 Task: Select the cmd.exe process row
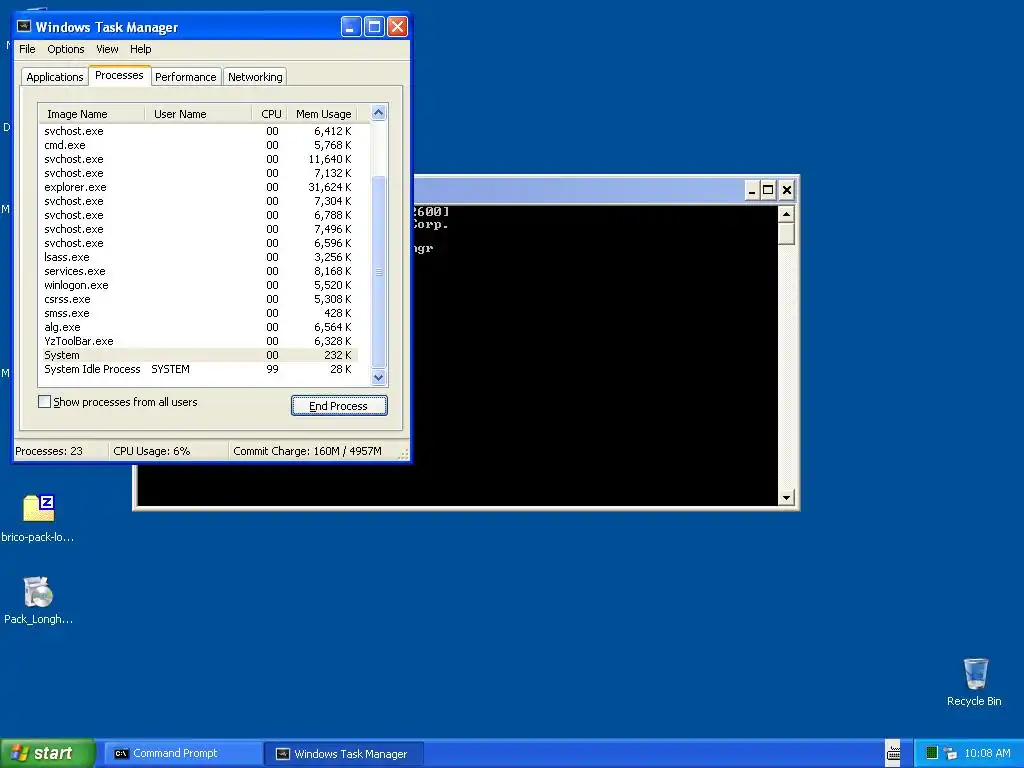[x=199, y=145]
